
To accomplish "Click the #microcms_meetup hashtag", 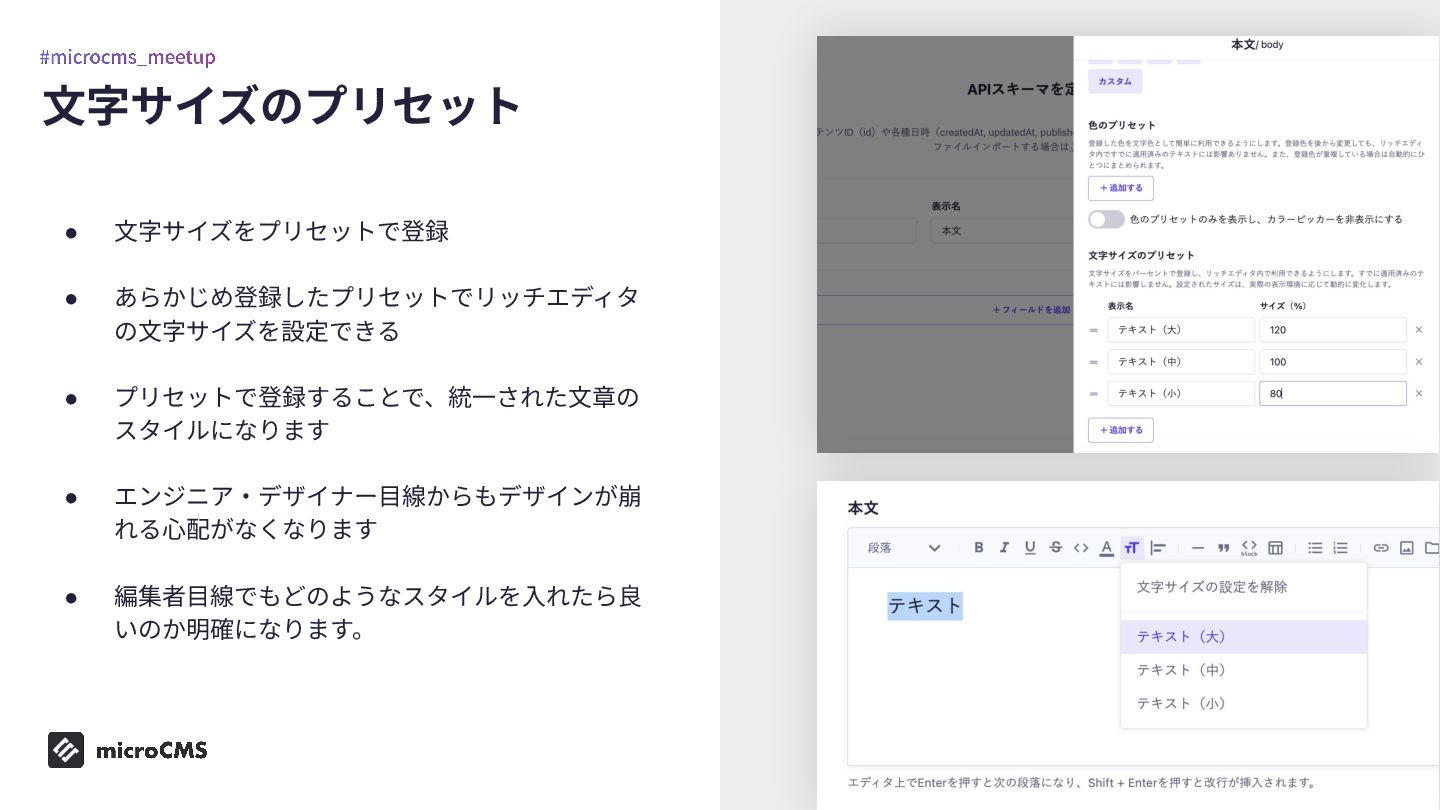I will (x=127, y=57).
